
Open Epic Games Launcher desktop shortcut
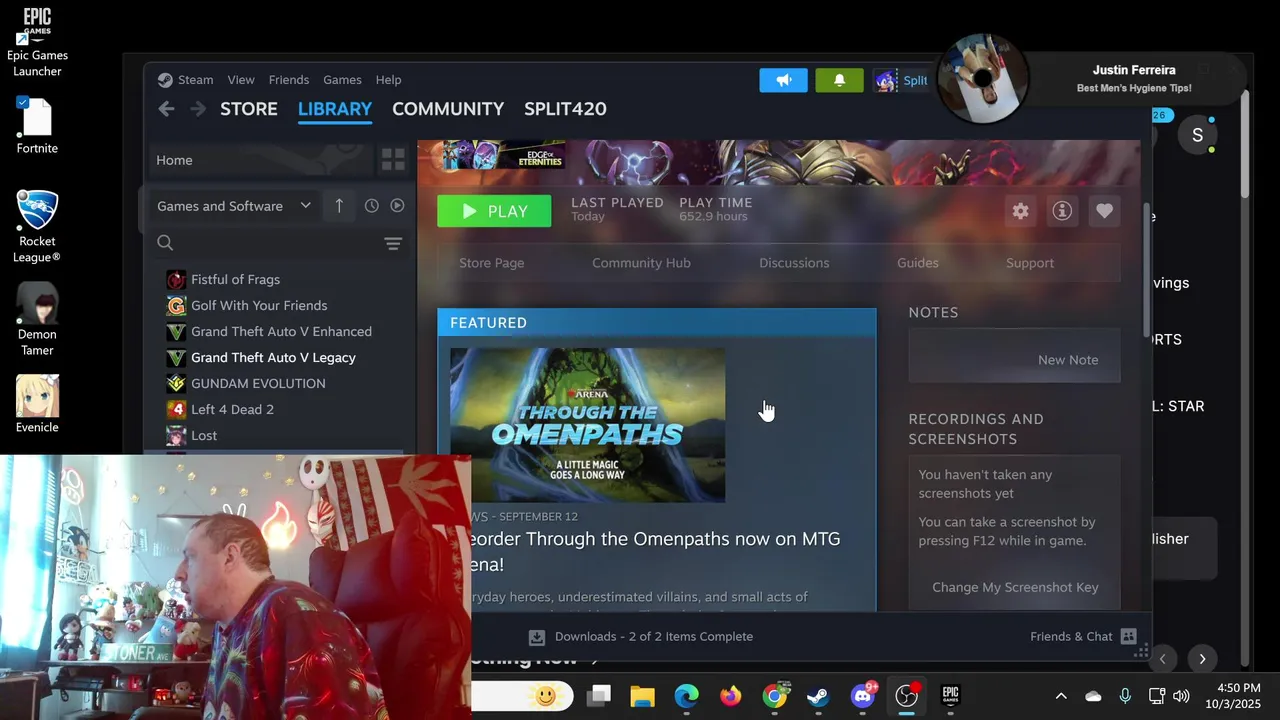(37, 43)
